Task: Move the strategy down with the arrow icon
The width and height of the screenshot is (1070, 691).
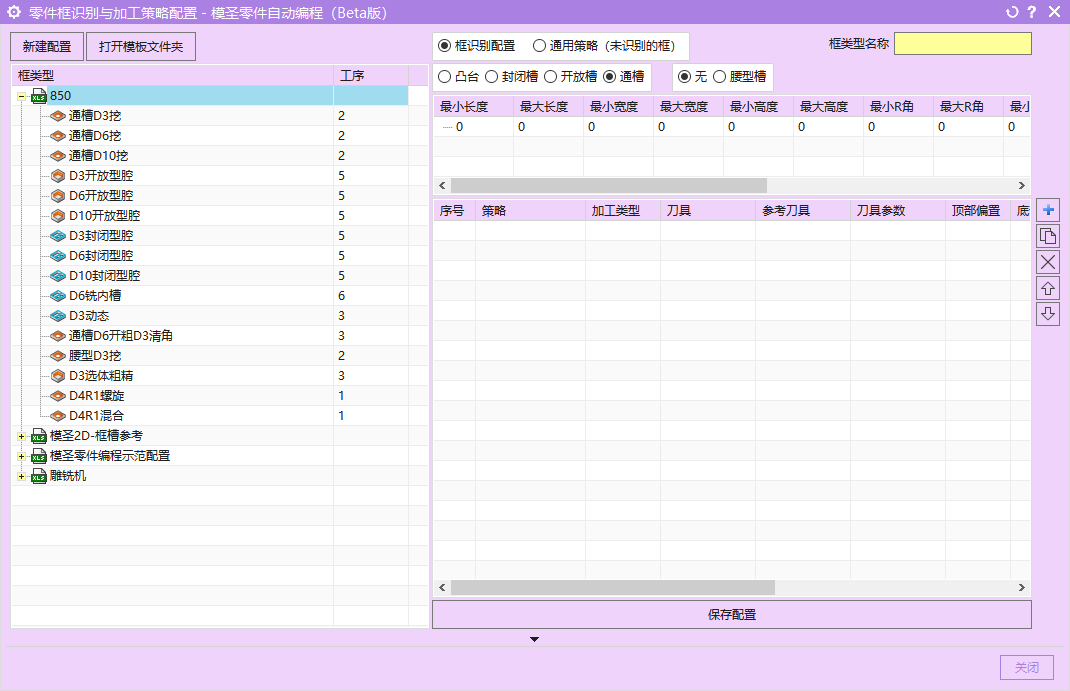Action: click(1048, 314)
